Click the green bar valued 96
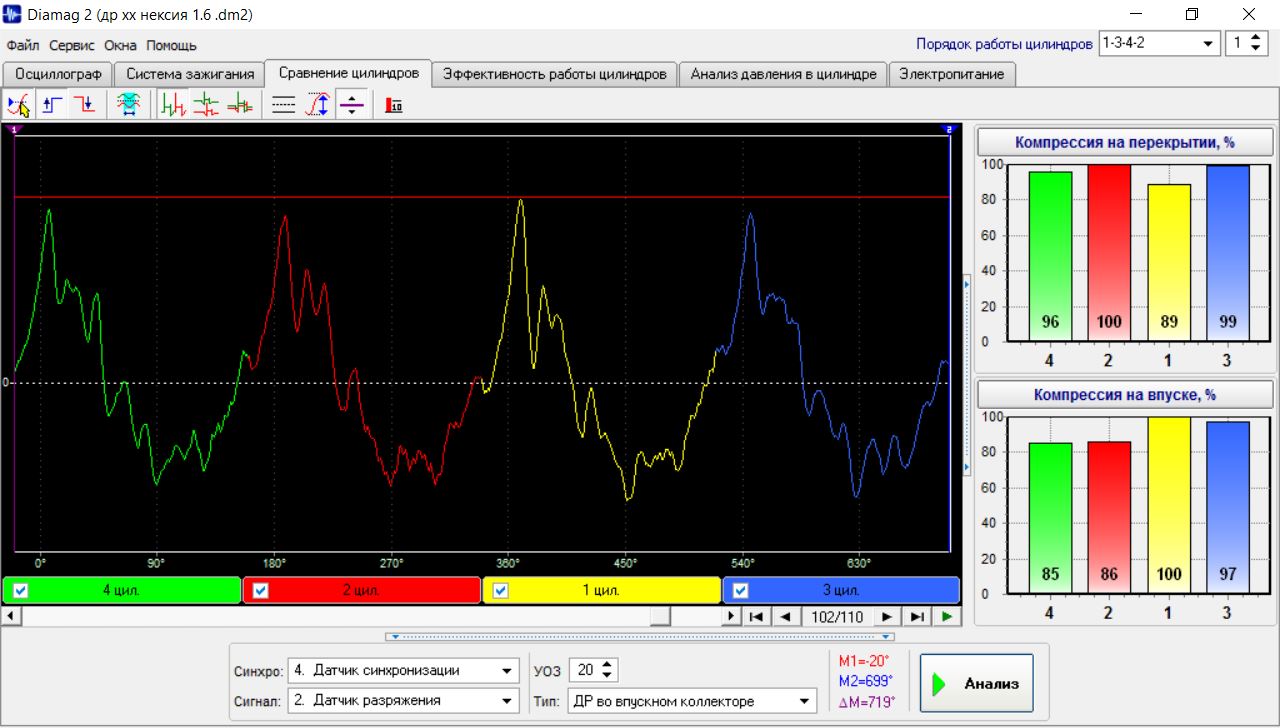This screenshot has width=1280, height=728. coord(1050,256)
